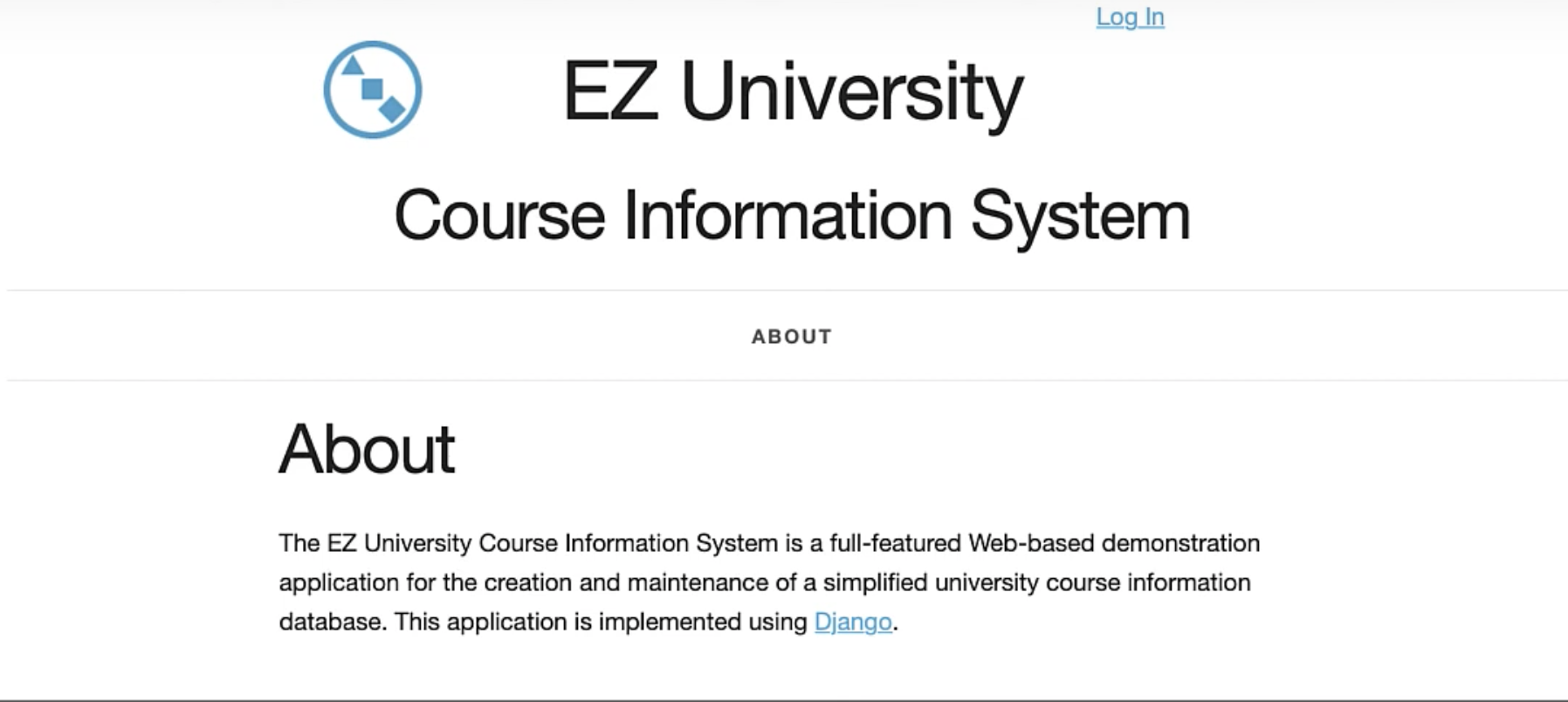1568x702 pixels.
Task: Click the bottom scrollbar area
Action: [x=784, y=698]
